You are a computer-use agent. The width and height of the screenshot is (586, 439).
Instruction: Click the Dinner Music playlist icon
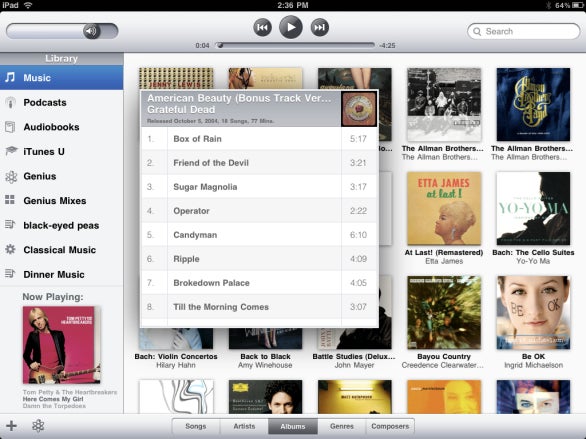[x=10, y=274]
